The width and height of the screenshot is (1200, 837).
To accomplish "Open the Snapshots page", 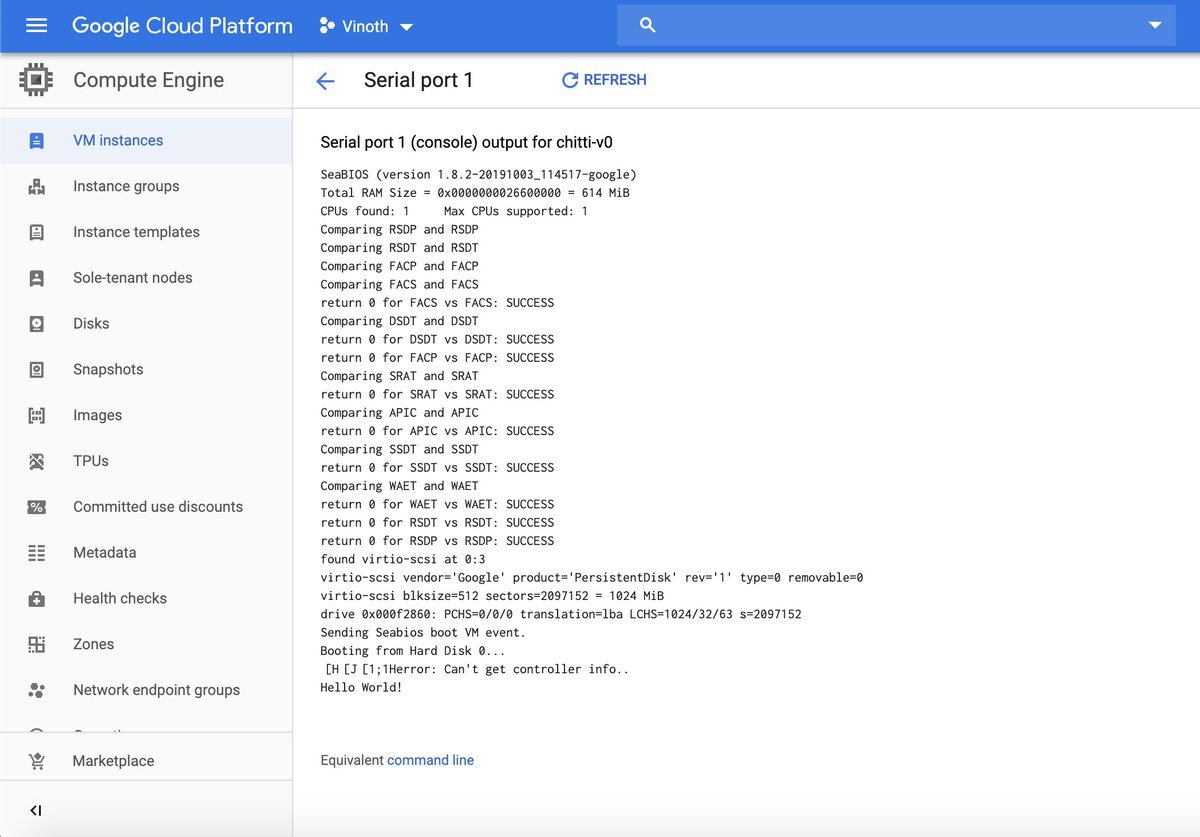I will [x=108, y=370].
